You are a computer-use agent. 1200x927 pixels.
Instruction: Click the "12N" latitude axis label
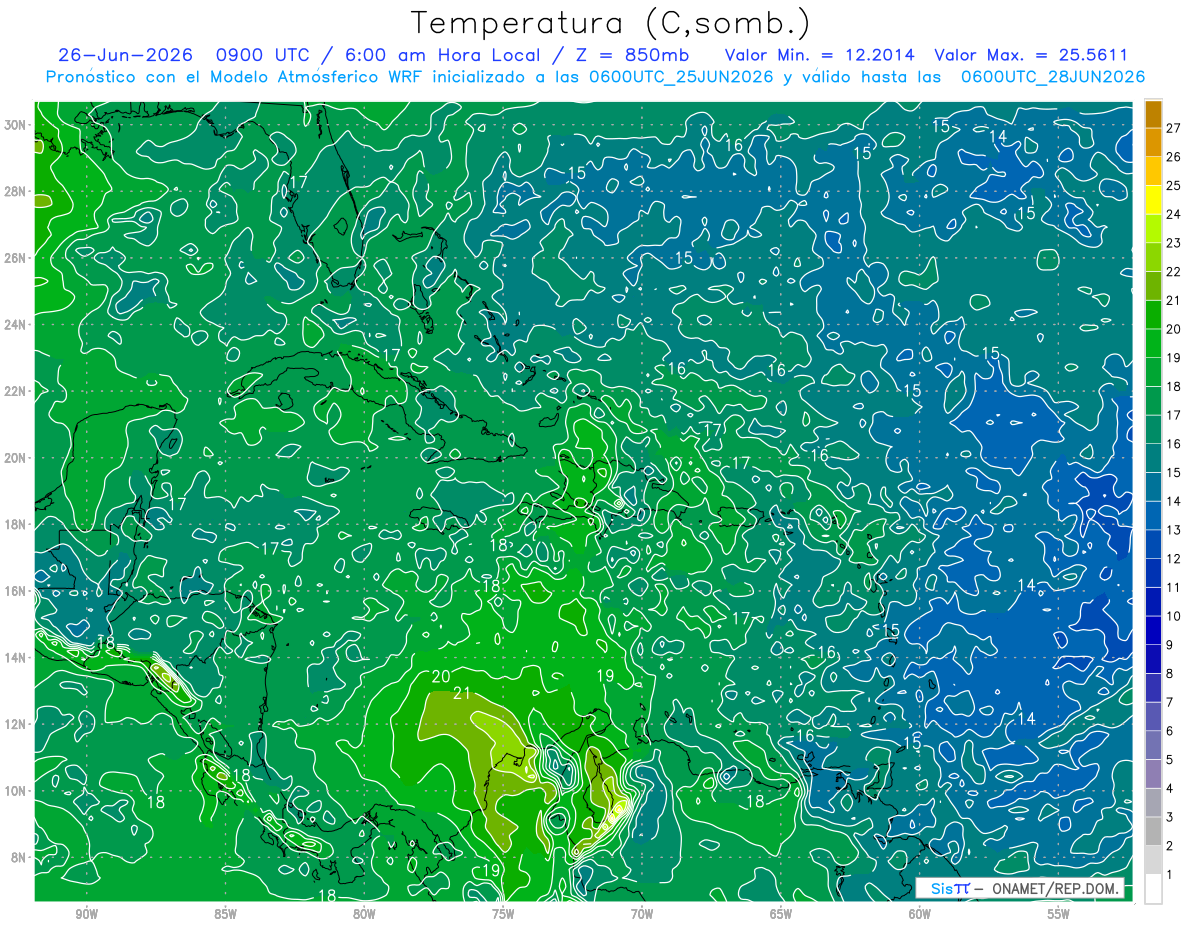point(15,724)
